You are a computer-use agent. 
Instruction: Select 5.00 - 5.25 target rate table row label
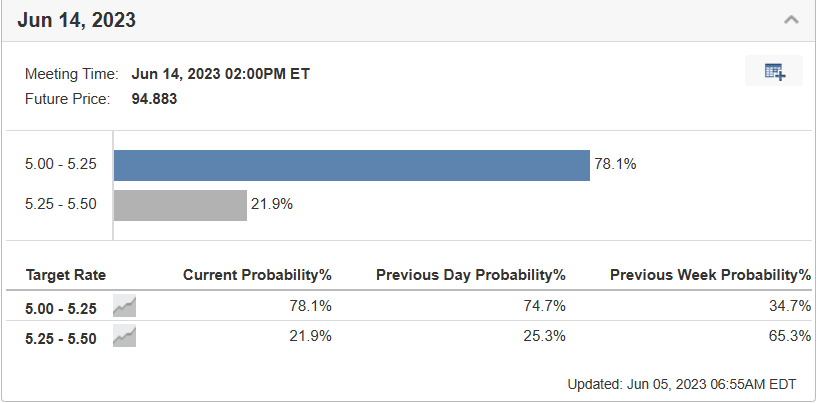(x=61, y=309)
